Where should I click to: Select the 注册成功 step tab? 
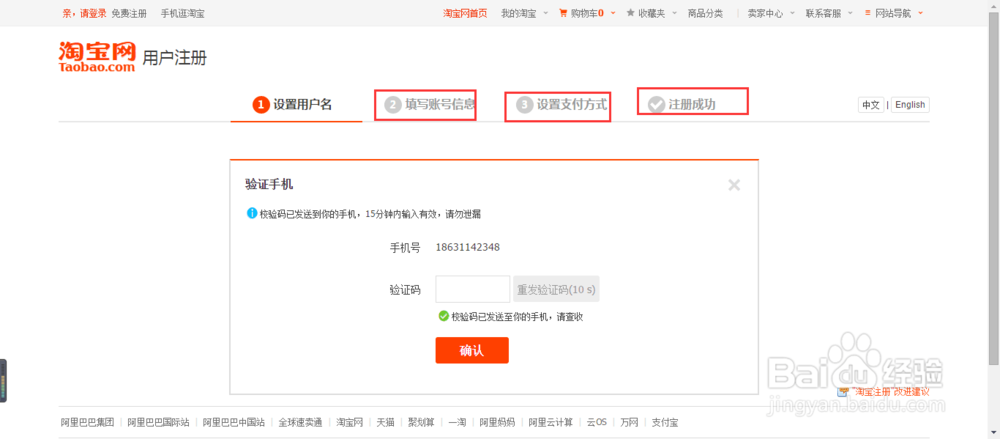(x=682, y=105)
